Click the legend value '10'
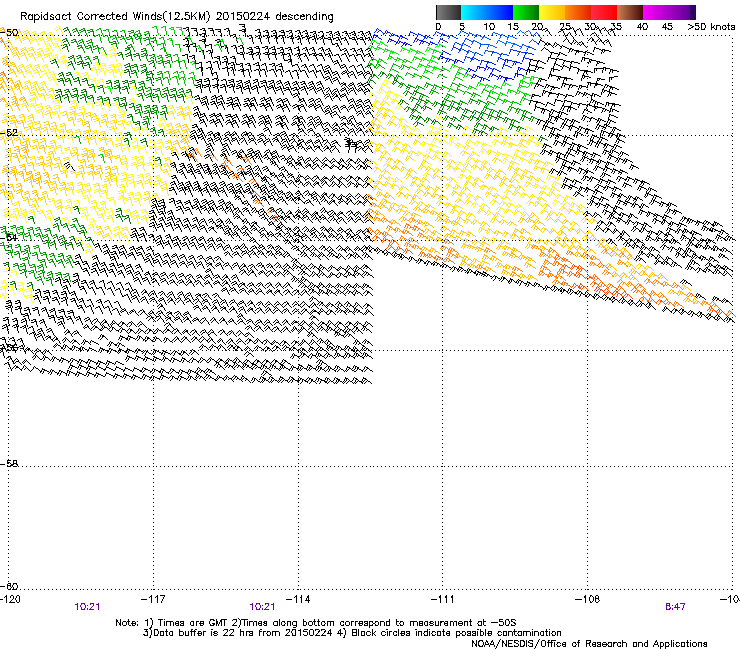740x650 pixels. [489, 27]
